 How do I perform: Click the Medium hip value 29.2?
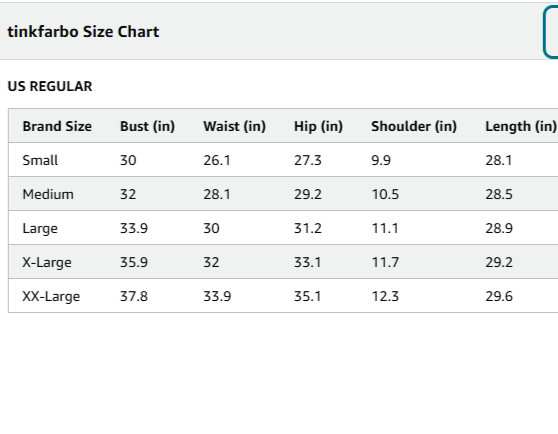(308, 194)
